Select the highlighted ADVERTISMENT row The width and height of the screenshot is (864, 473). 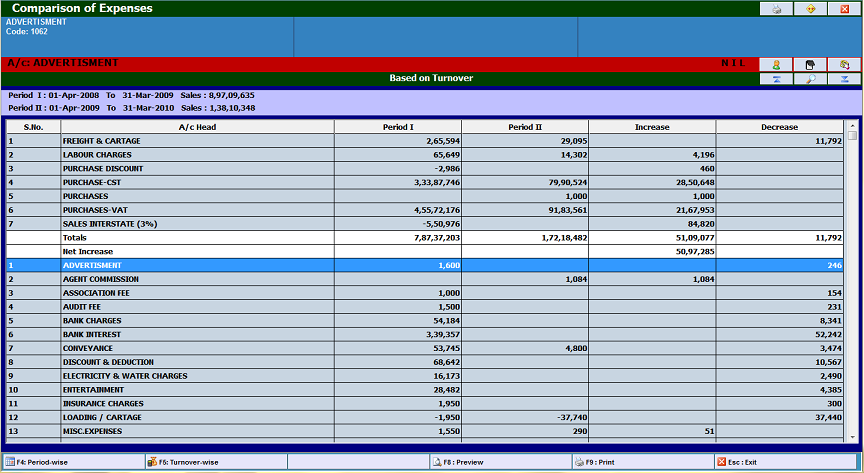tap(425, 265)
